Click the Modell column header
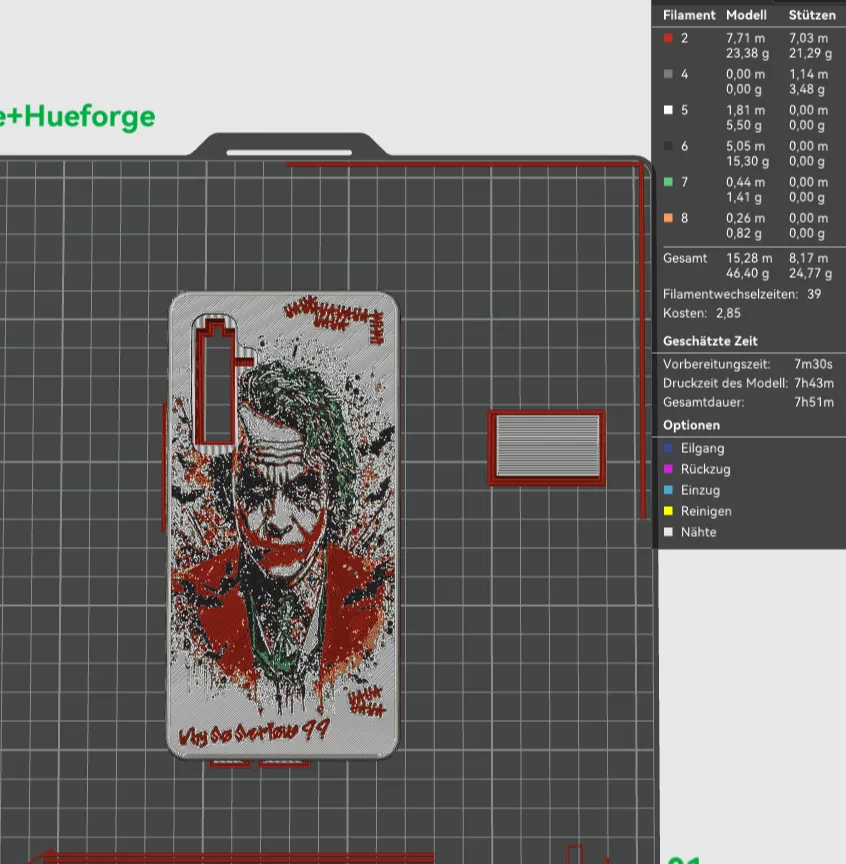The image size is (846, 864). tap(746, 15)
